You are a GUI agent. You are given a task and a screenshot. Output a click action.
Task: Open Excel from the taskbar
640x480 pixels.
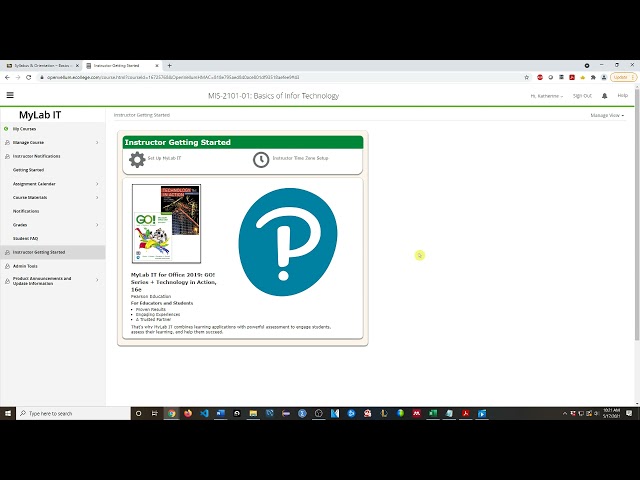point(433,413)
